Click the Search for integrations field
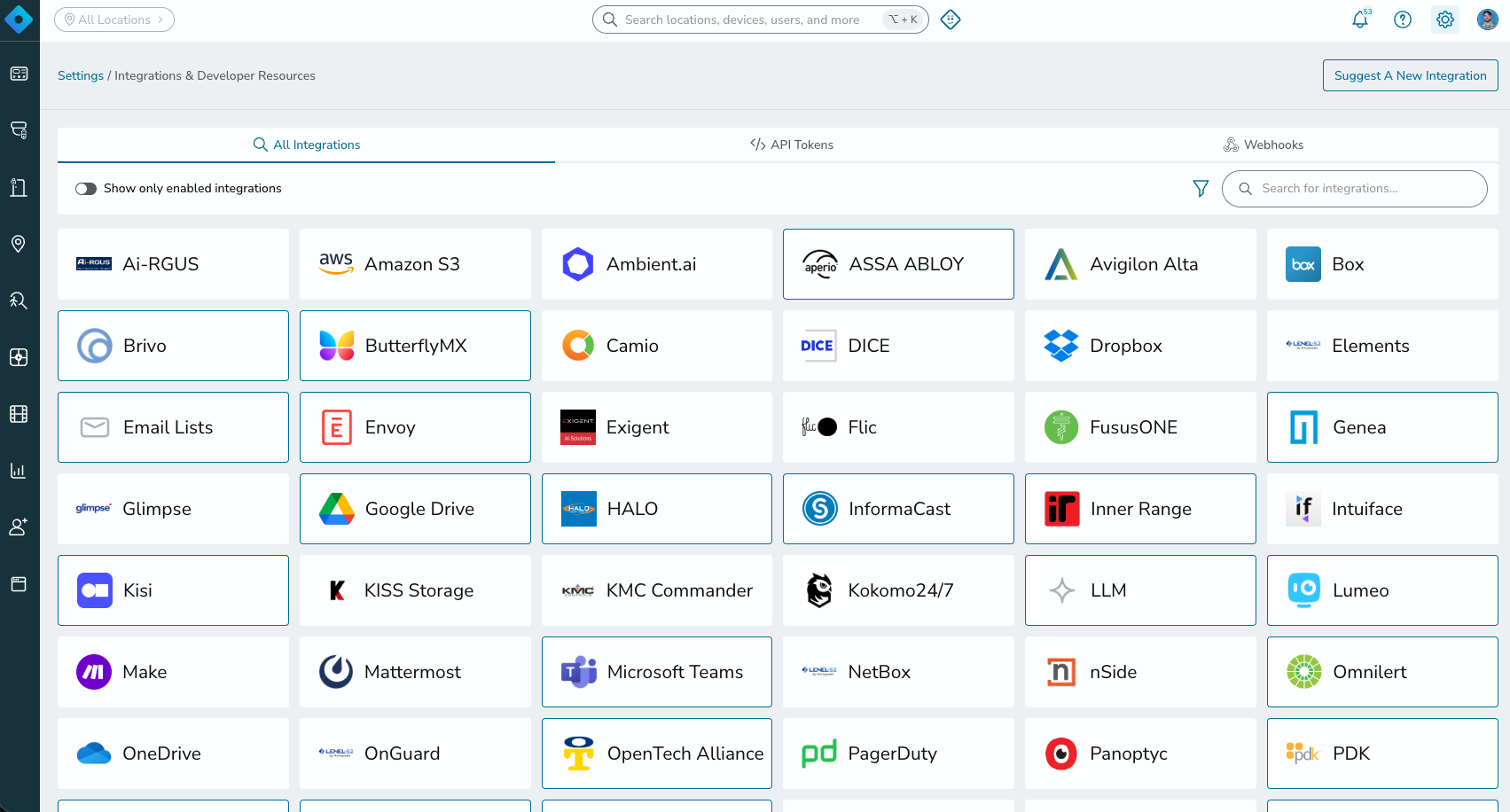Viewport: 1510px width, 812px height. pos(1355,189)
